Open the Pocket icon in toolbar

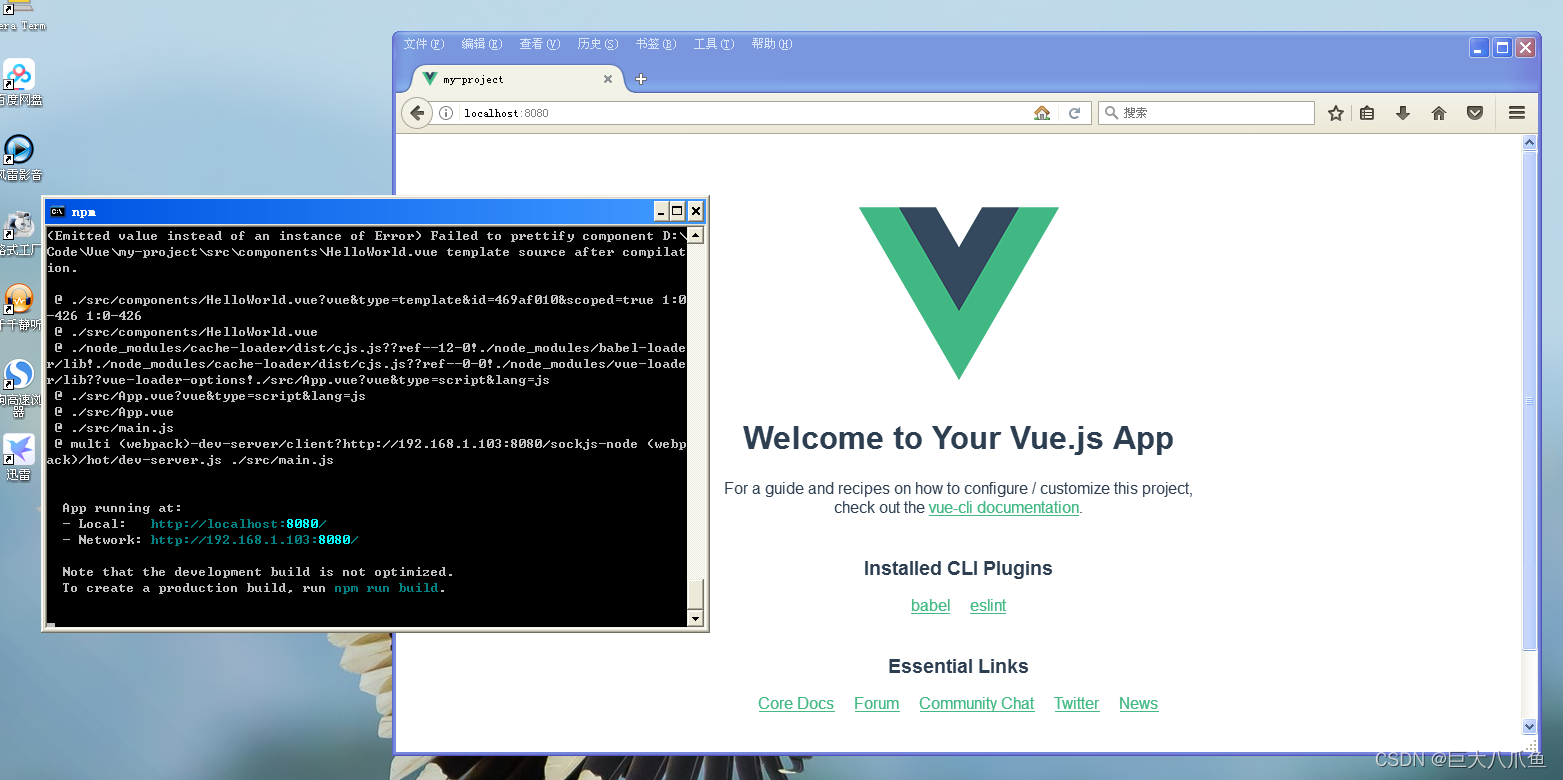tap(1475, 113)
